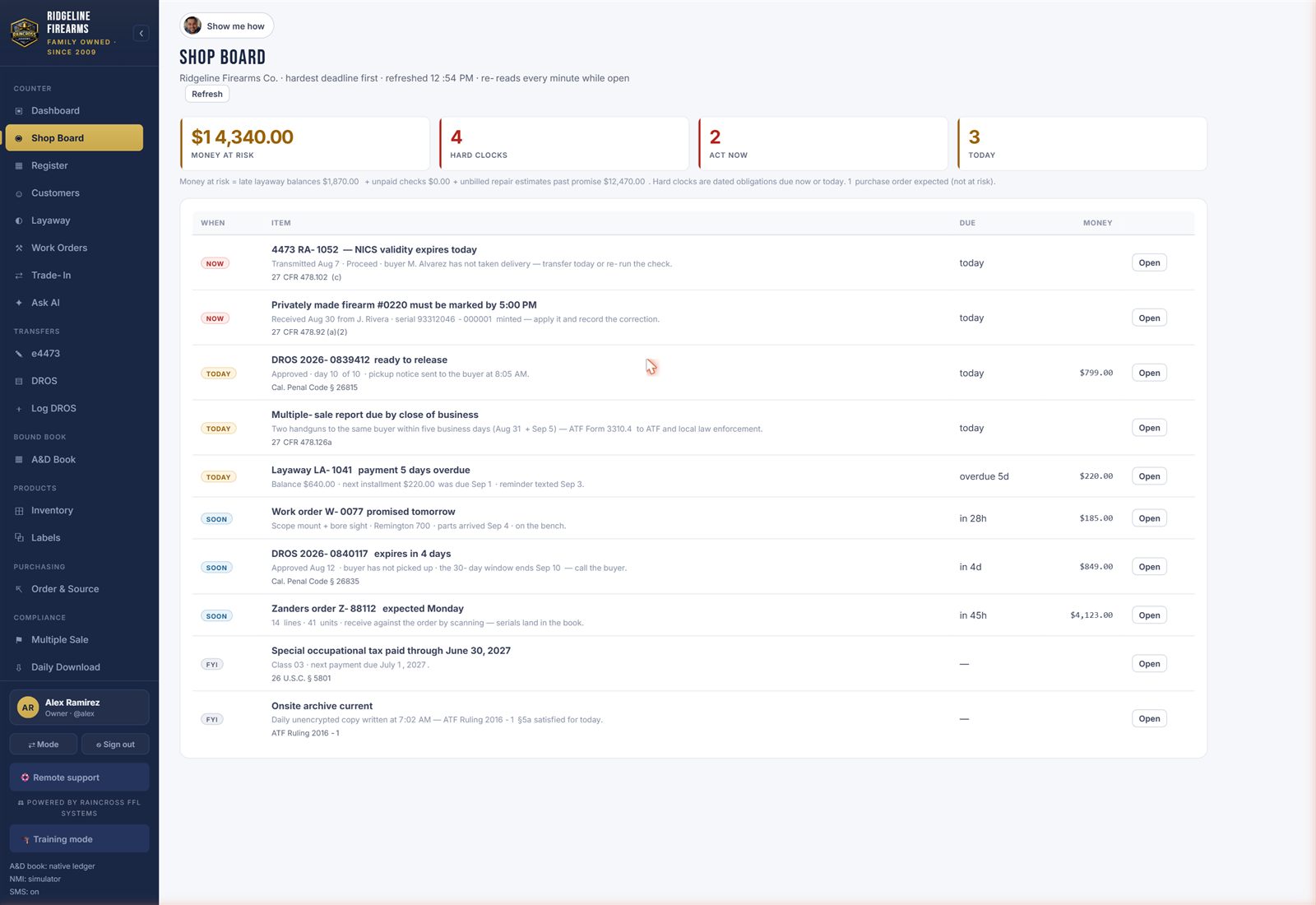Viewport: 1316px width, 905px height.
Task: Click the Hard Clocks summary card
Action: click(564, 144)
